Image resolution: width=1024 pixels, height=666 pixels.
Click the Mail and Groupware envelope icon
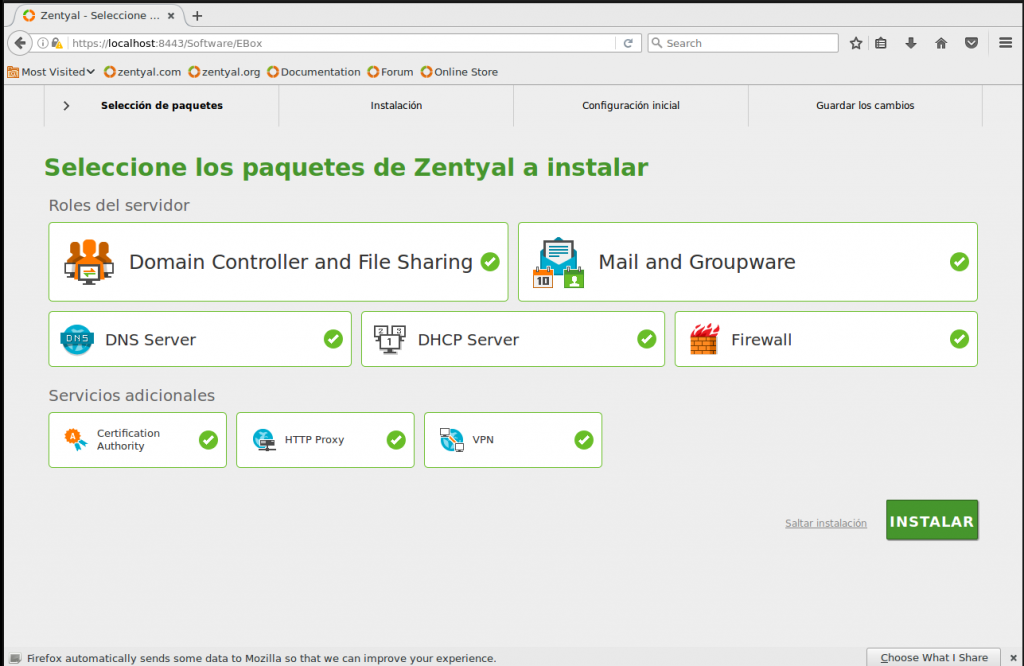point(558,262)
